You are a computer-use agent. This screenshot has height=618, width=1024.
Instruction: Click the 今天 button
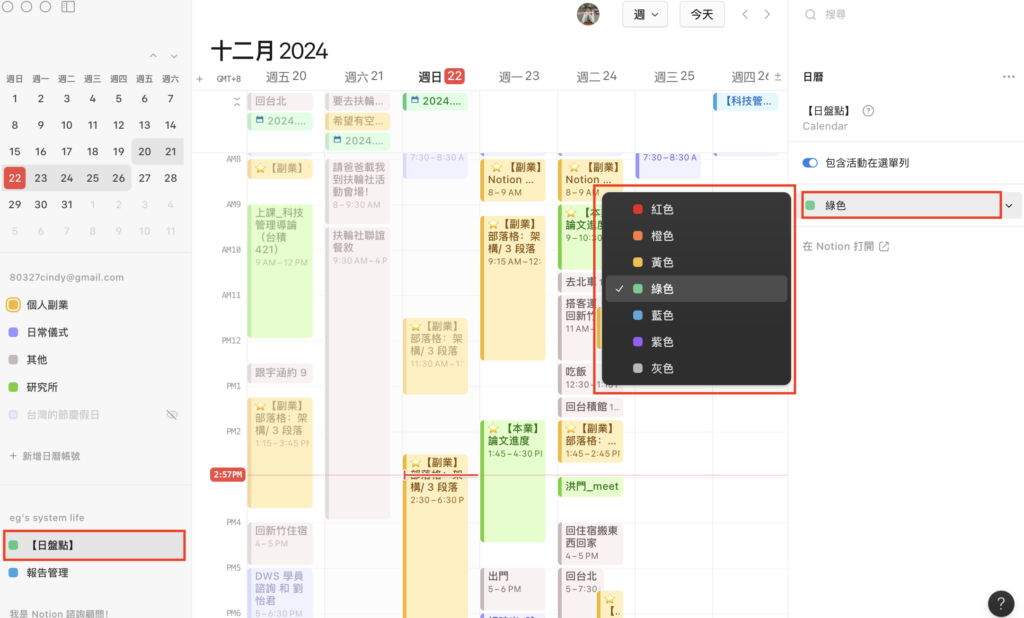point(702,14)
